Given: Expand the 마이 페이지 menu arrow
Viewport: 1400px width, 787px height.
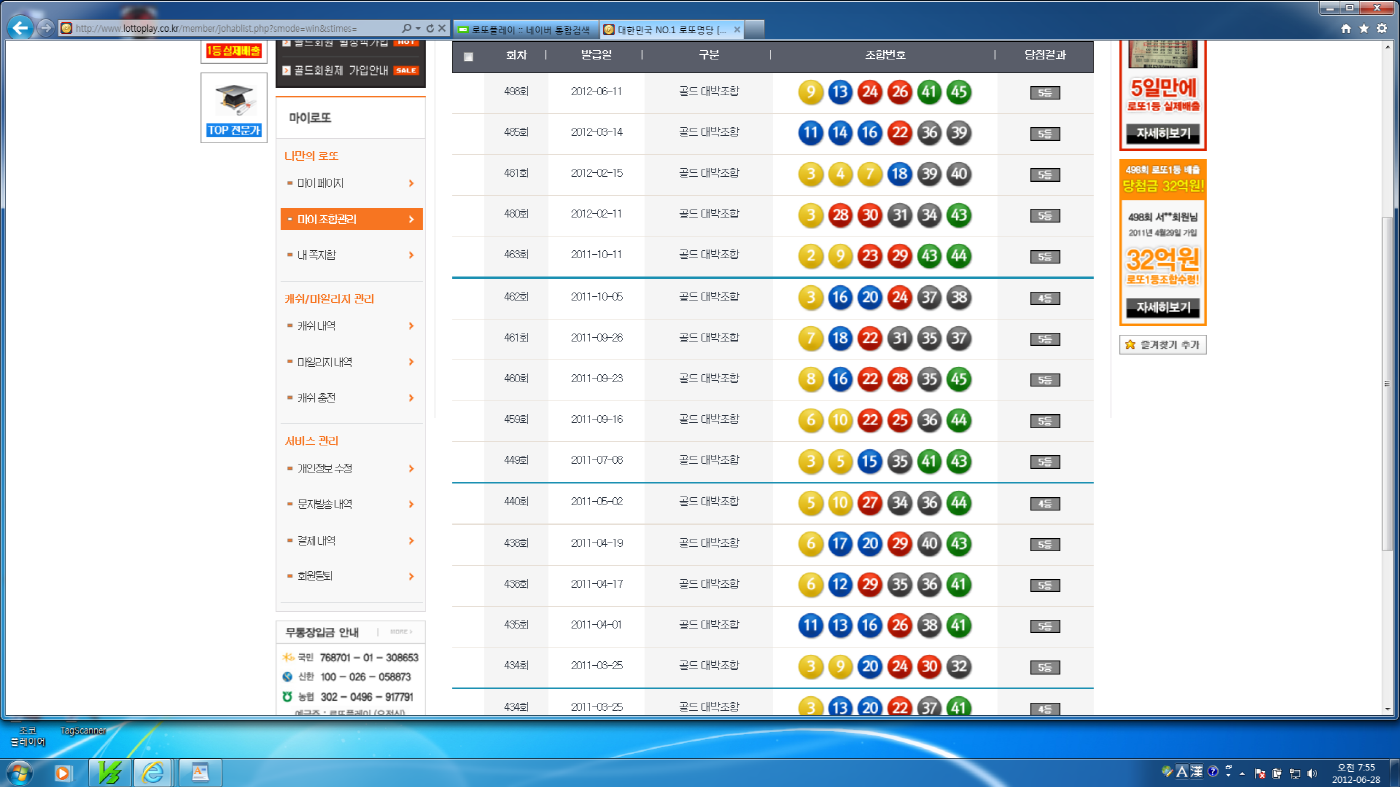Looking at the screenshot, I should pos(411,183).
